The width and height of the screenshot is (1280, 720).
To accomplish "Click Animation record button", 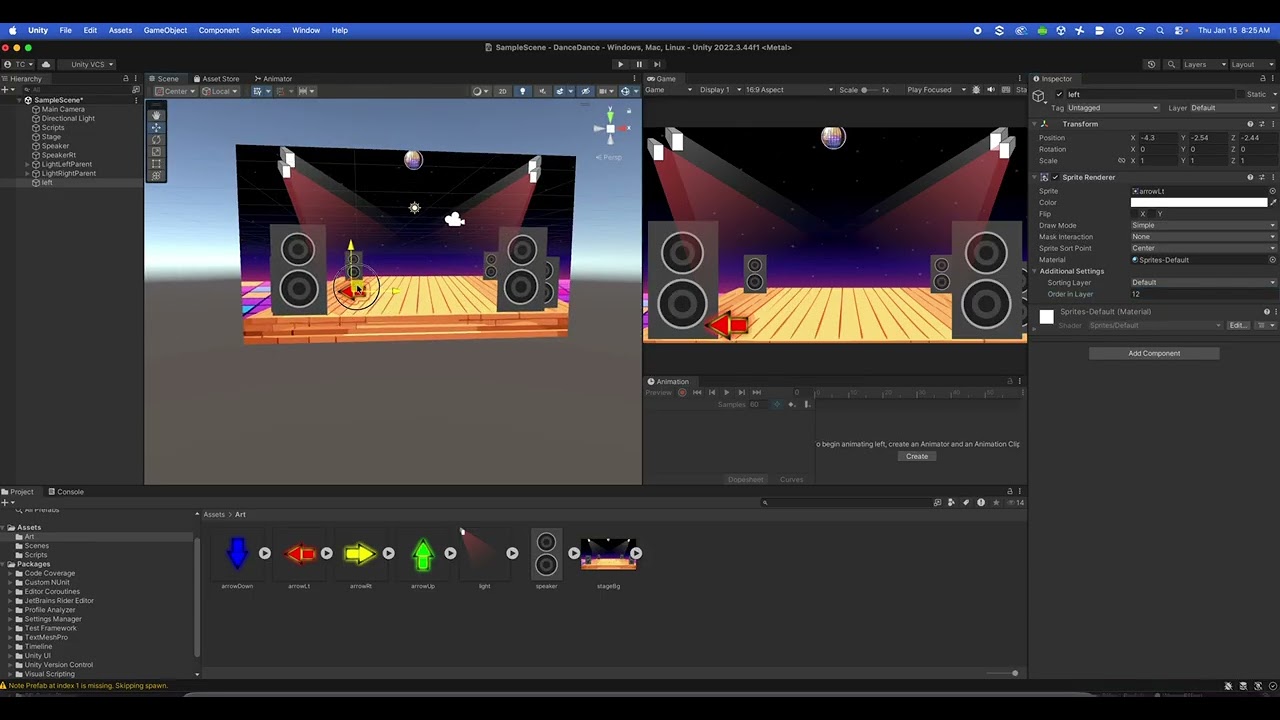I will [x=683, y=392].
